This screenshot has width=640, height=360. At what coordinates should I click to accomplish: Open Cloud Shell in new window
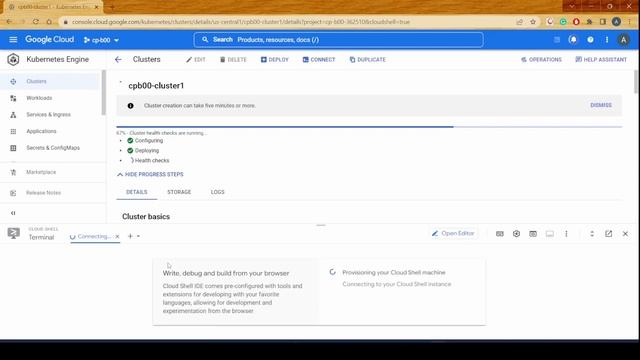(x=609, y=234)
